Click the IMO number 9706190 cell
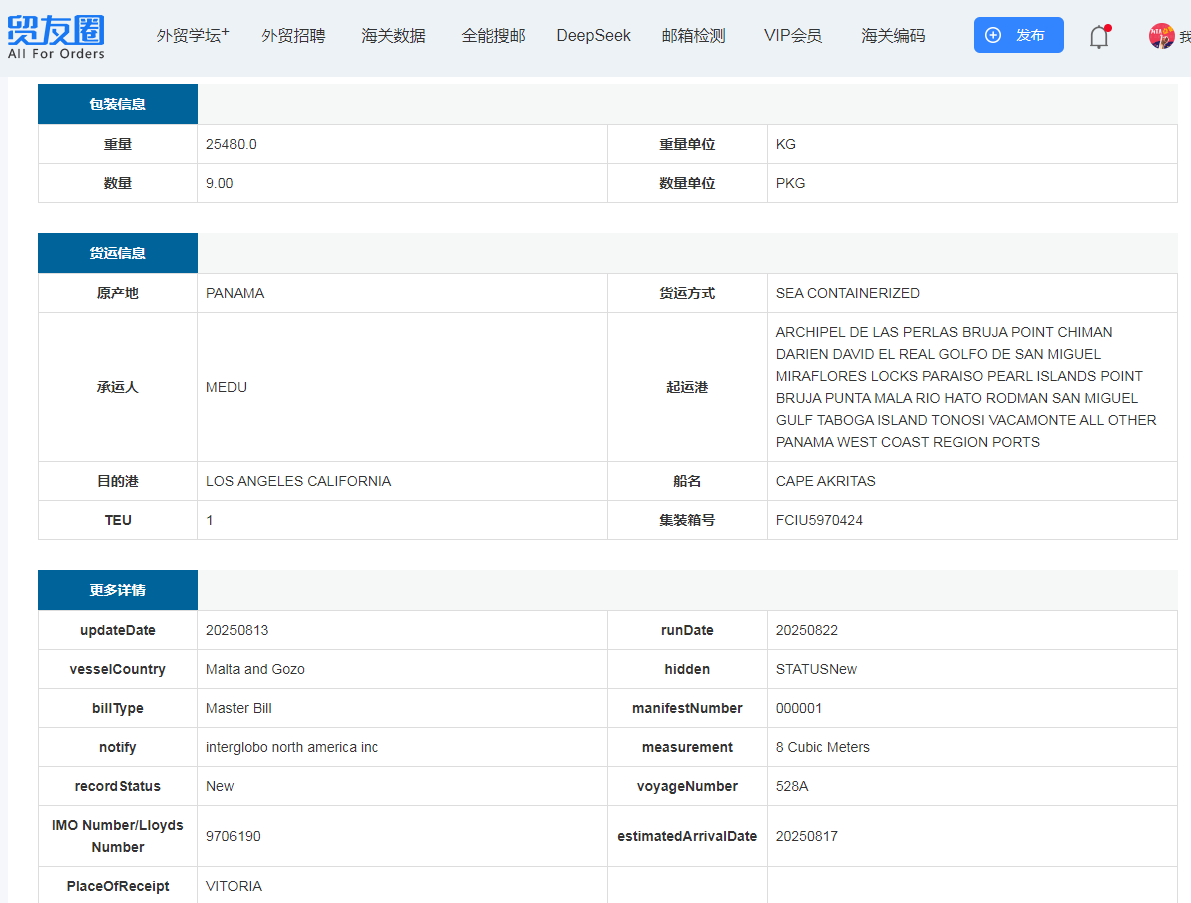 (x=233, y=836)
